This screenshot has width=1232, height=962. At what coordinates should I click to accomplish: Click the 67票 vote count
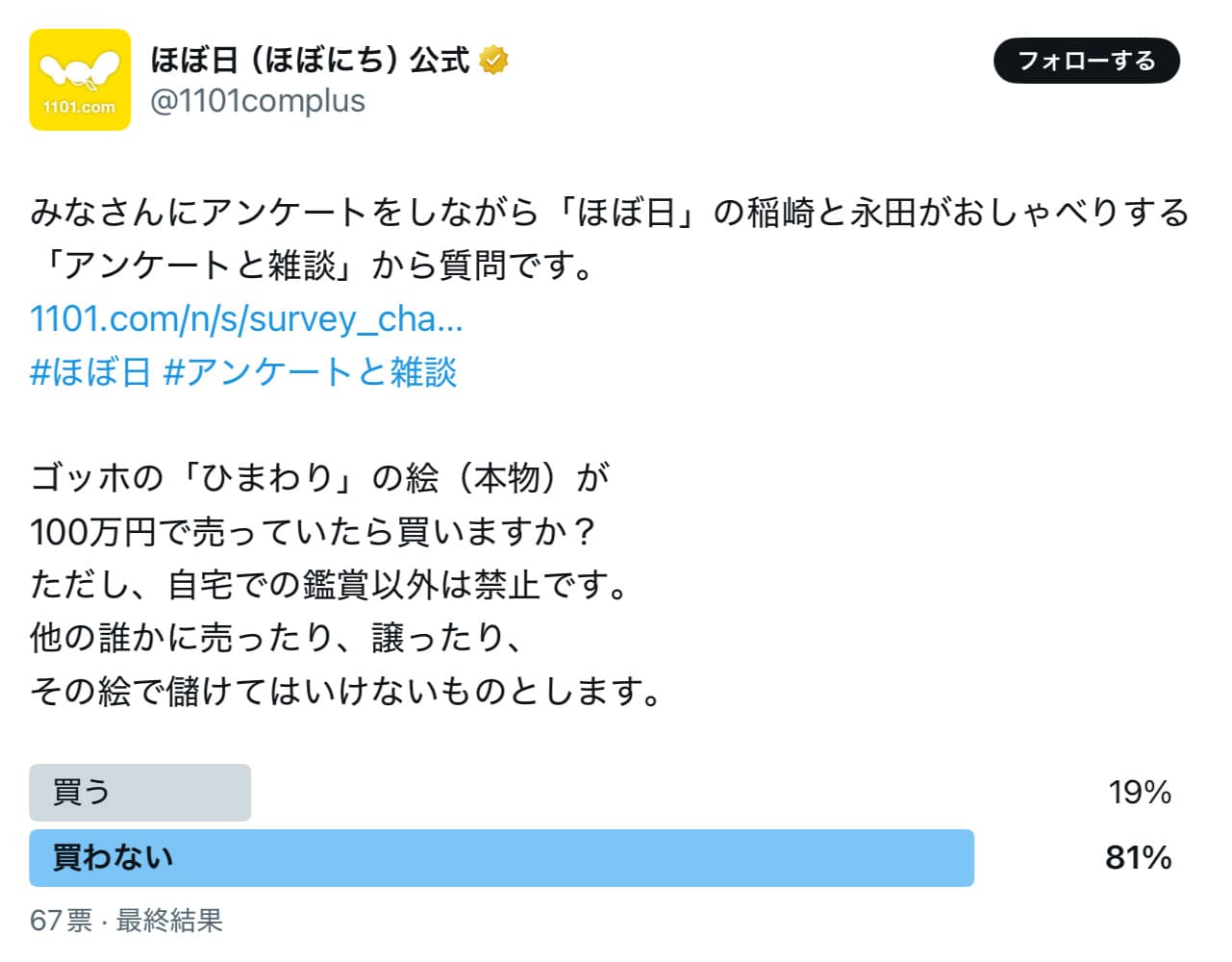(x=61, y=921)
